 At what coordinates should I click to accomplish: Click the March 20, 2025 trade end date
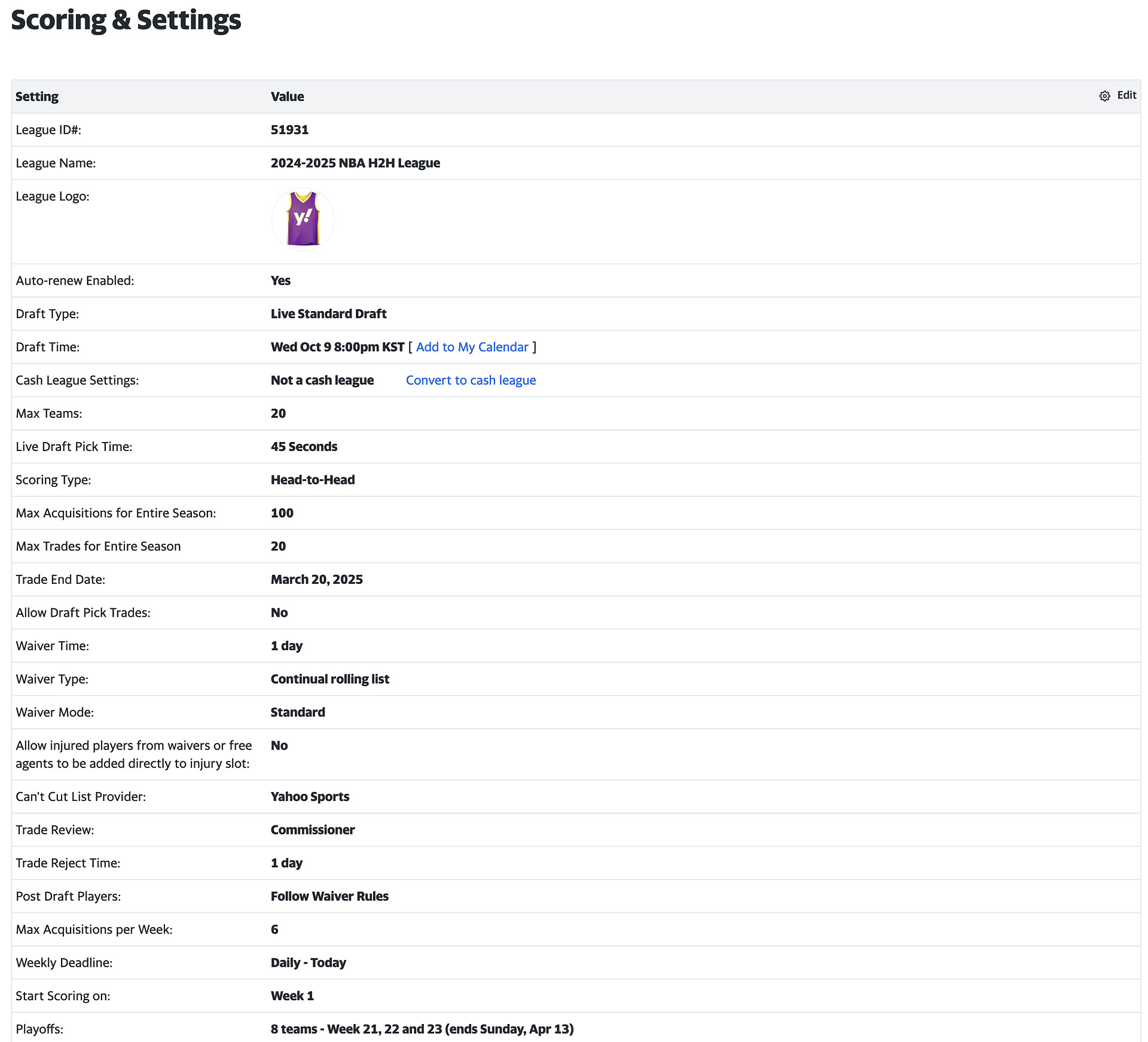click(316, 580)
